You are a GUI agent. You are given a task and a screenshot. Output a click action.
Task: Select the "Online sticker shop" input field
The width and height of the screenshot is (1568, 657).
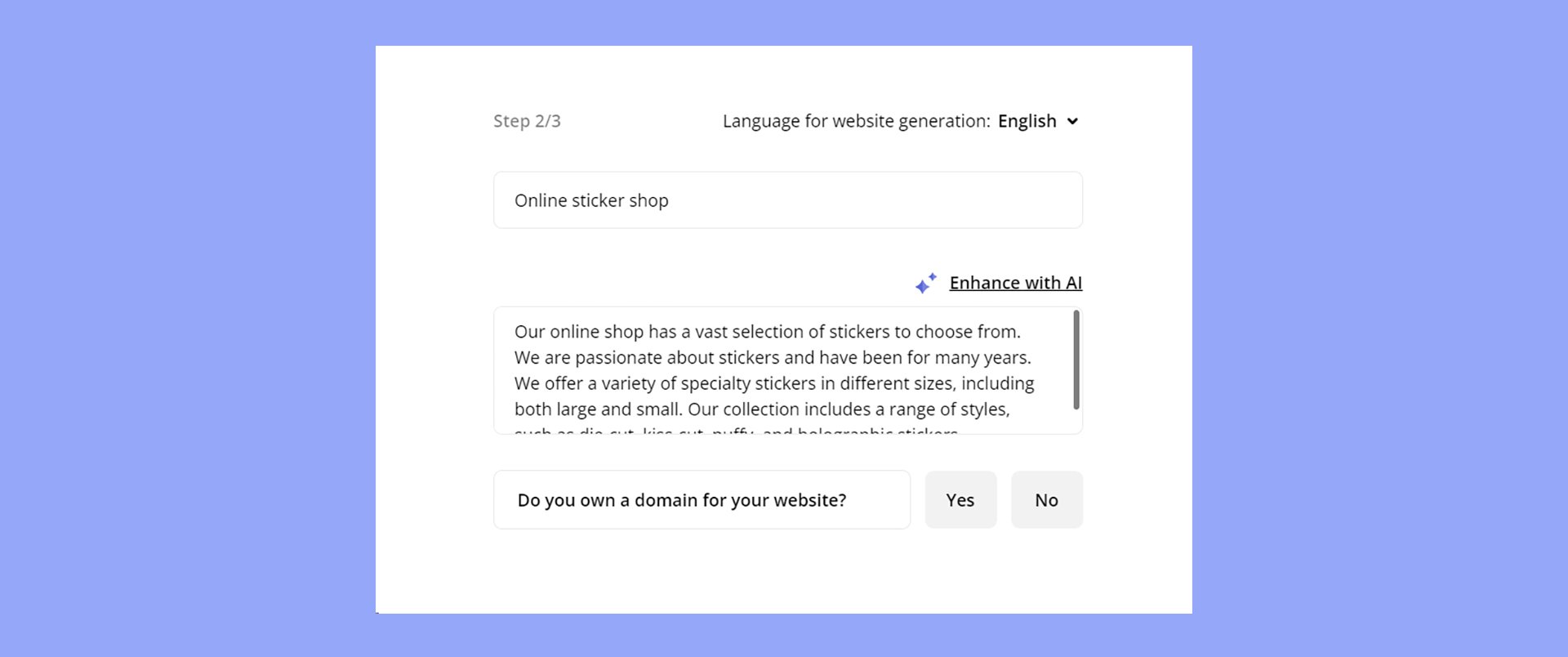[786, 199]
